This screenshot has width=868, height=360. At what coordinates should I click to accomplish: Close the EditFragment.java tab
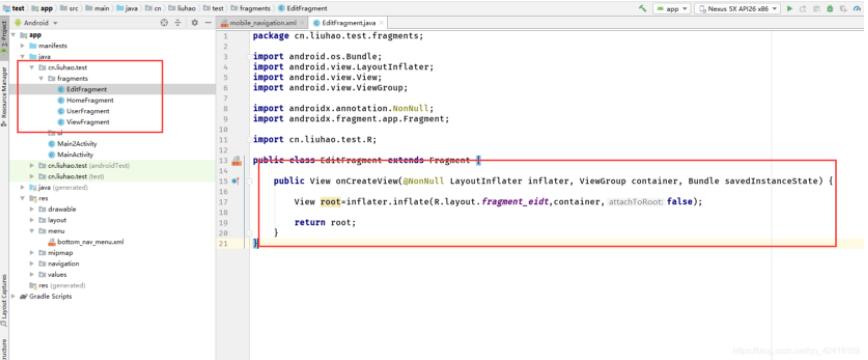[x=381, y=23]
